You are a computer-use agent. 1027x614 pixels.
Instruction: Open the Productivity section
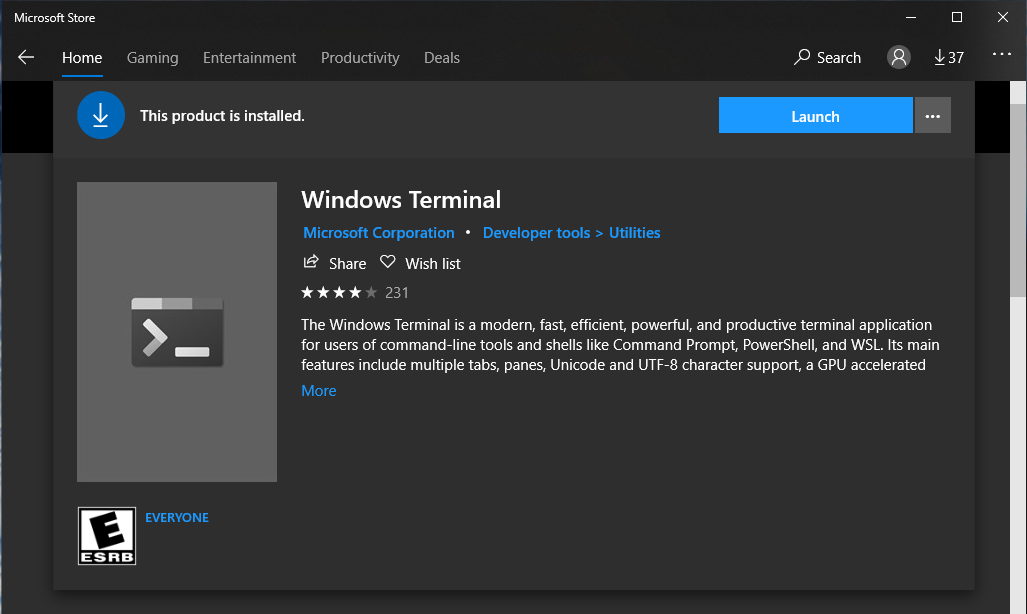360,57
